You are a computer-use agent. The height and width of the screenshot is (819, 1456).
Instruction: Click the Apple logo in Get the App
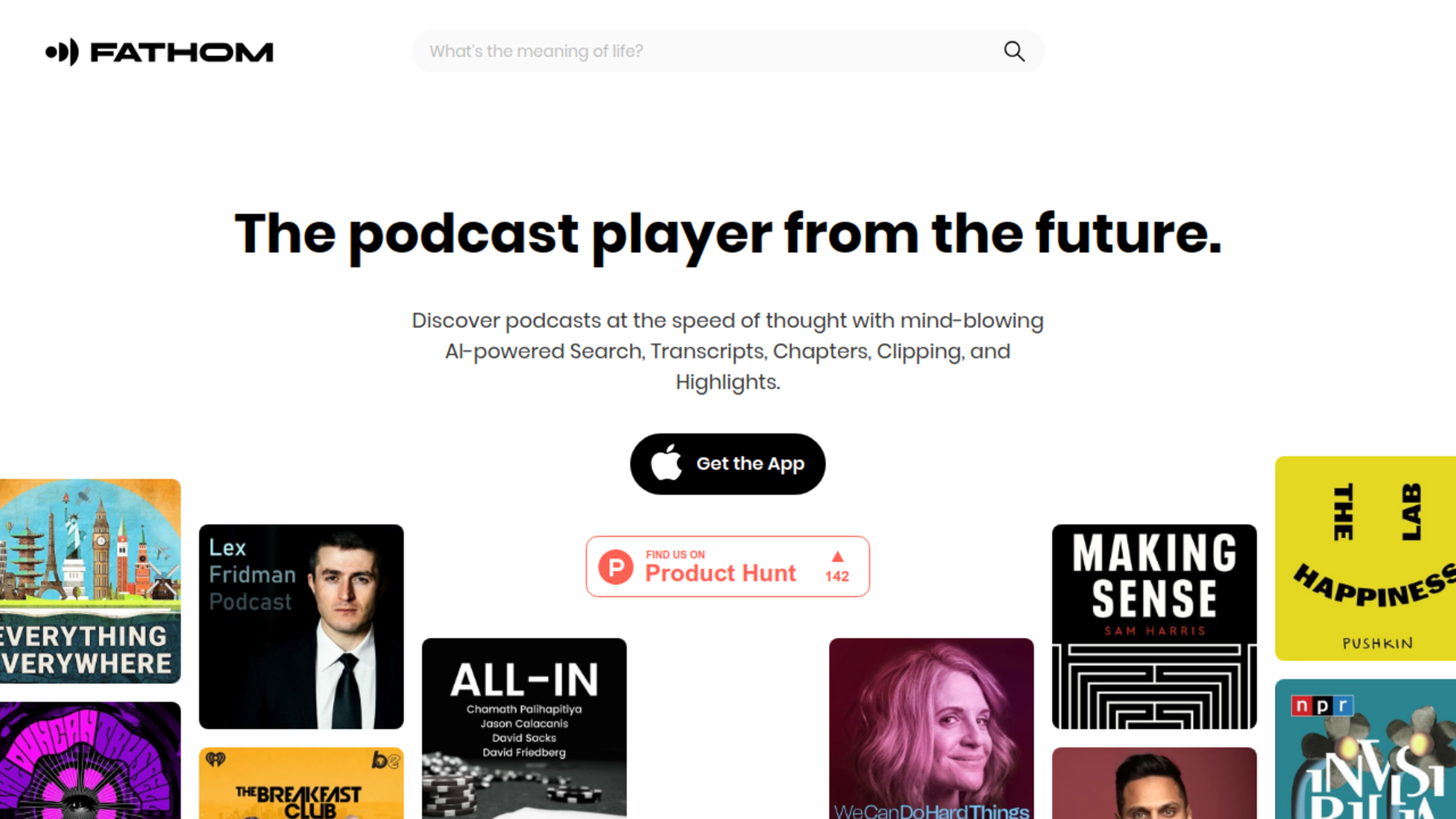[x=667, y=463]
